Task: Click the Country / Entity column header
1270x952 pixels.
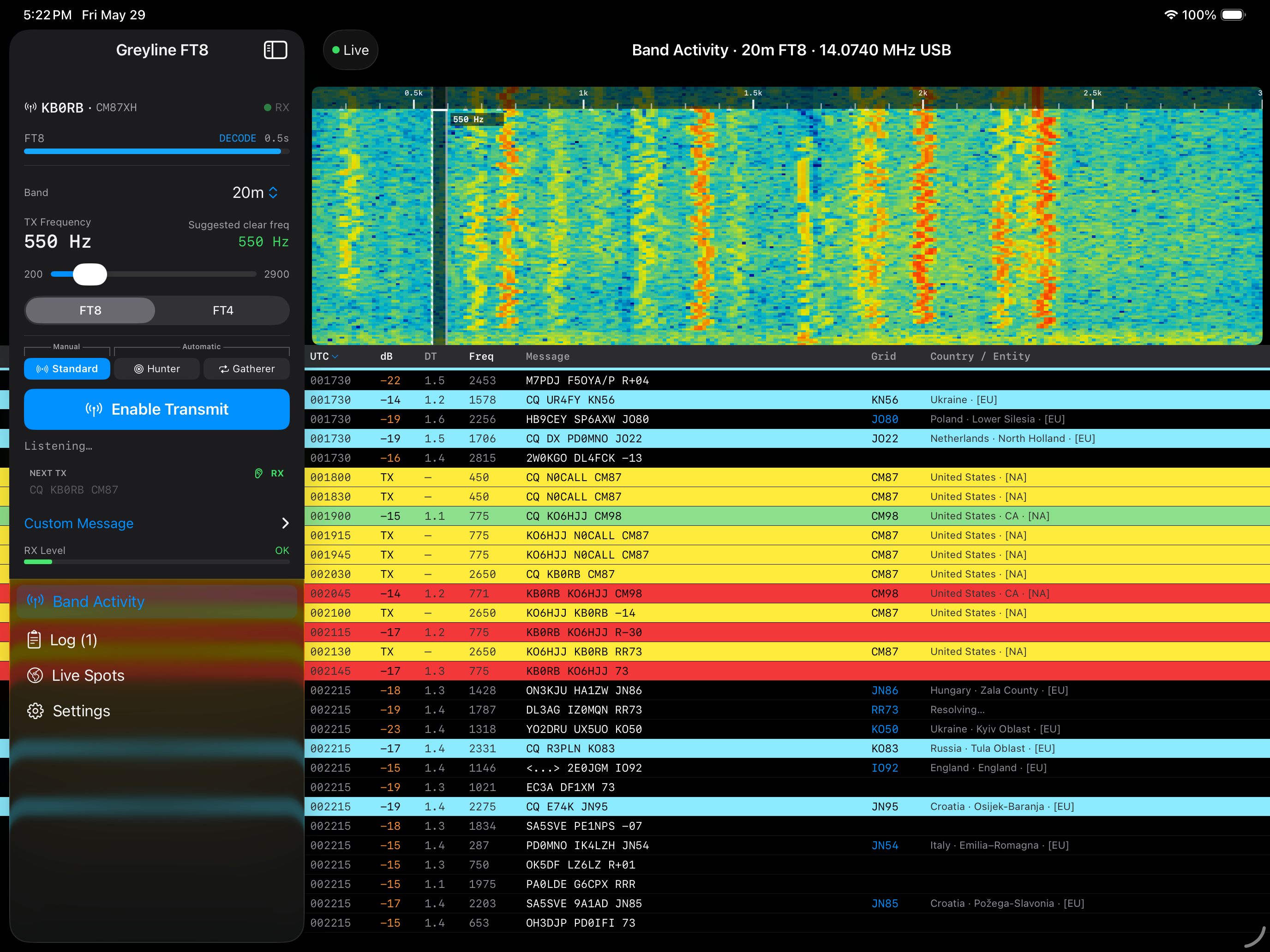Action: click(x=980, y=357)
